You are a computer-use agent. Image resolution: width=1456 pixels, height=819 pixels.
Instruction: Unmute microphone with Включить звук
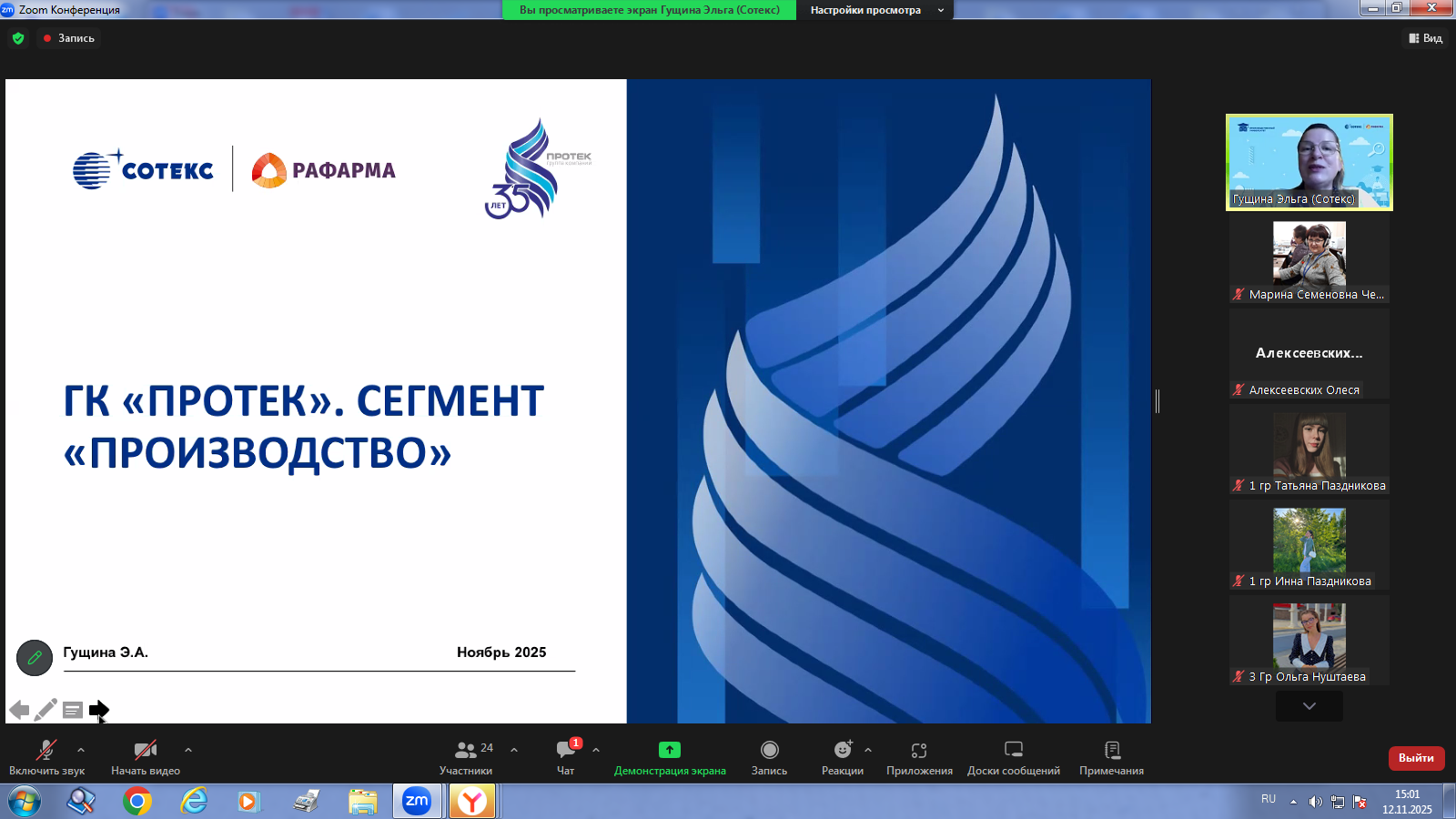coord(45,750)
